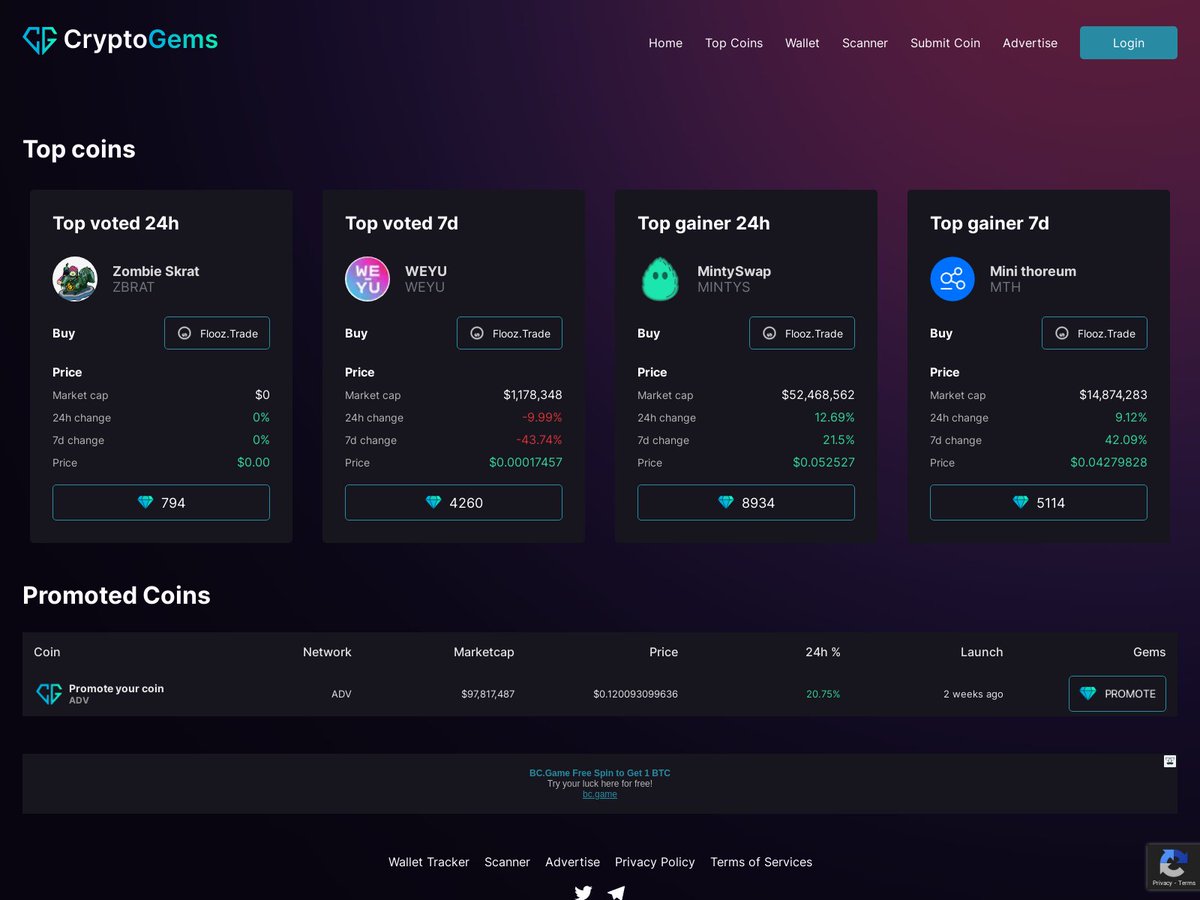Click the $0.120093099636 price cell
The width and height of the screenshot is (1200, 900).
point(635,694)
